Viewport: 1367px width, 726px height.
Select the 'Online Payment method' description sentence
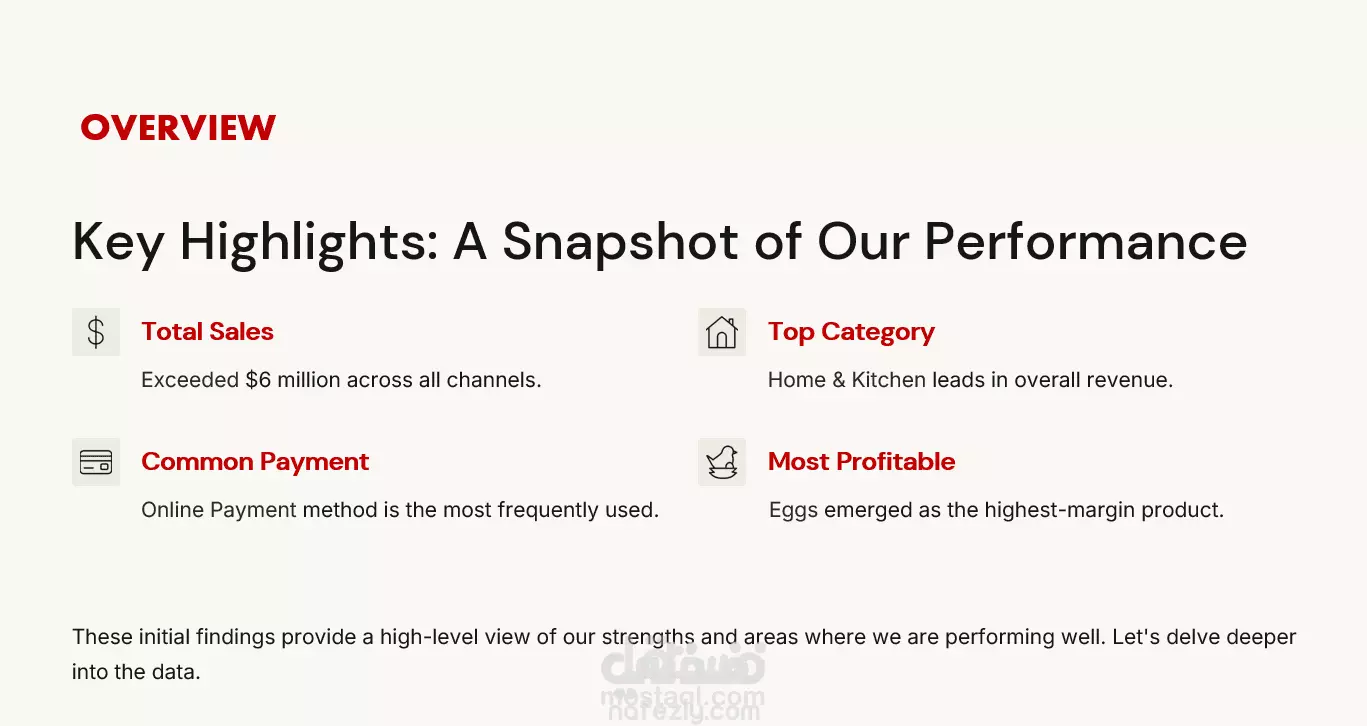[x=400, y=510]
